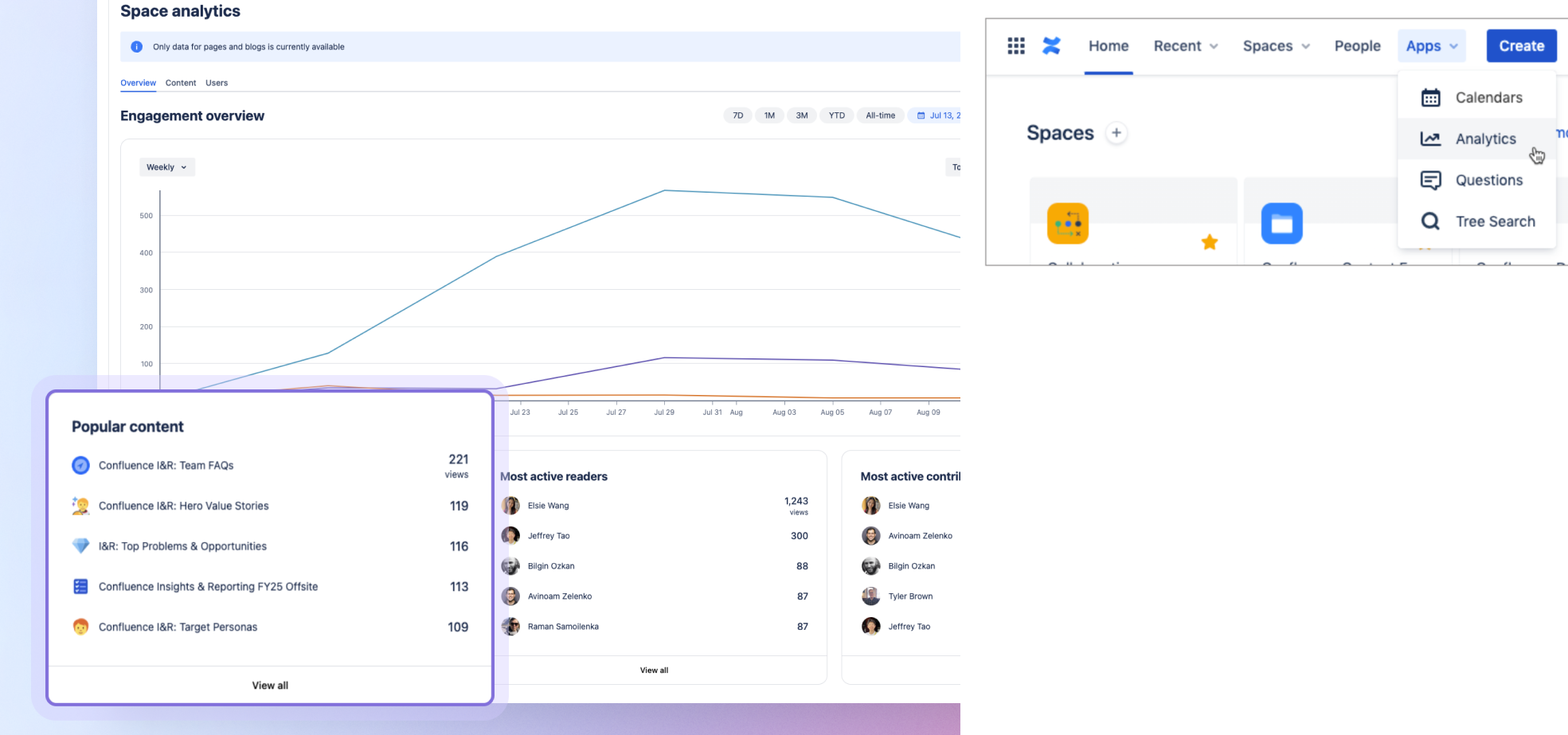Select Analytics from the Apps menu
The height and width of the screenshot is (735, 1568).
[1477, 139]
